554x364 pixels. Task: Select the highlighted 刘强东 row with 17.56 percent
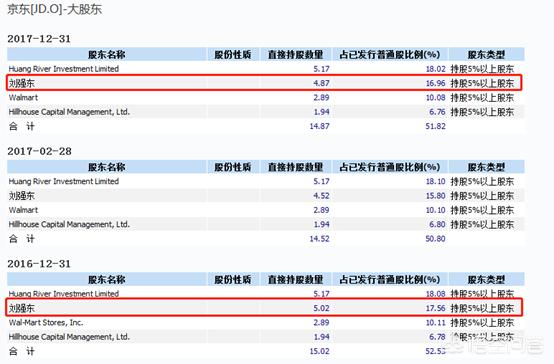point(264,307)
